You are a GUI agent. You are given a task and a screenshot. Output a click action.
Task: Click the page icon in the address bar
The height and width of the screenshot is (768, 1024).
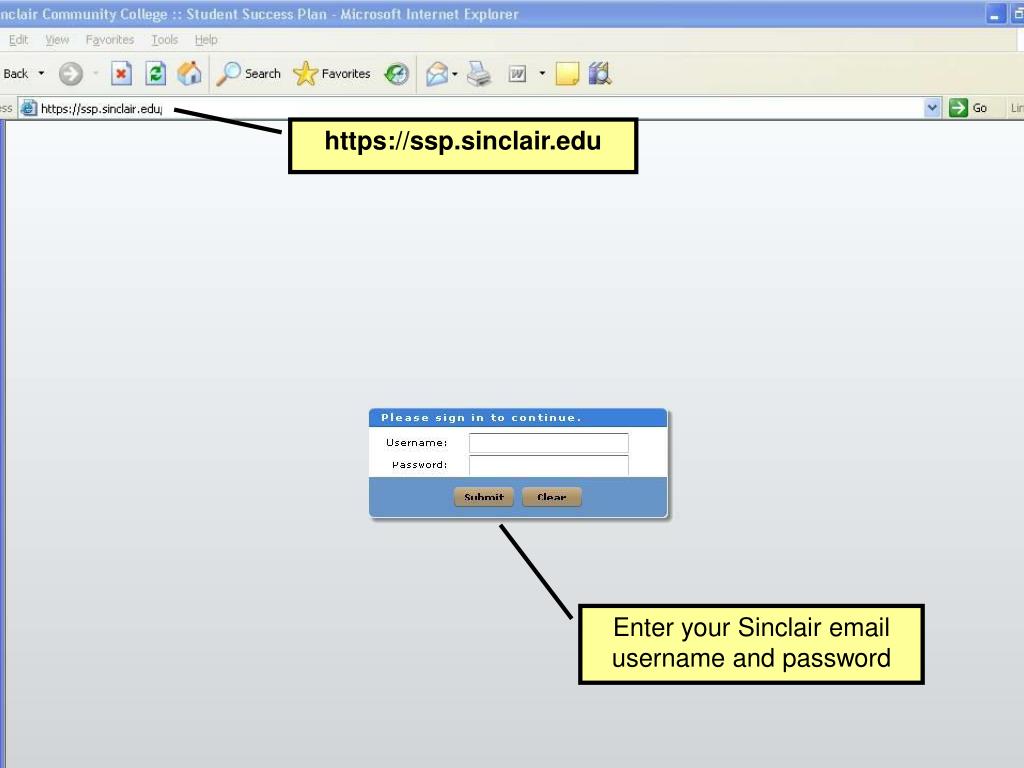28,108
